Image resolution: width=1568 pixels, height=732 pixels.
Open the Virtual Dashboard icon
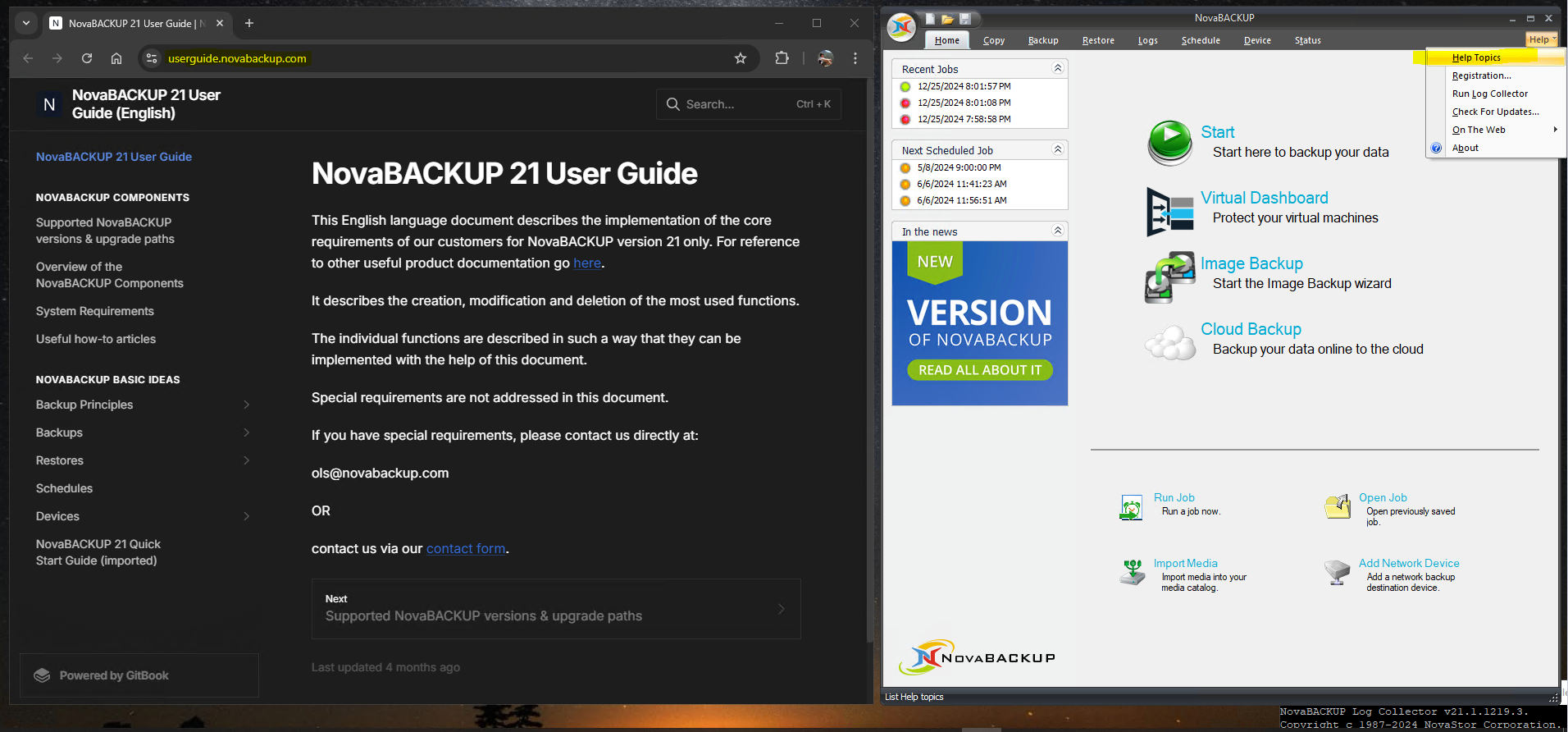click(x=1170, y=211)
